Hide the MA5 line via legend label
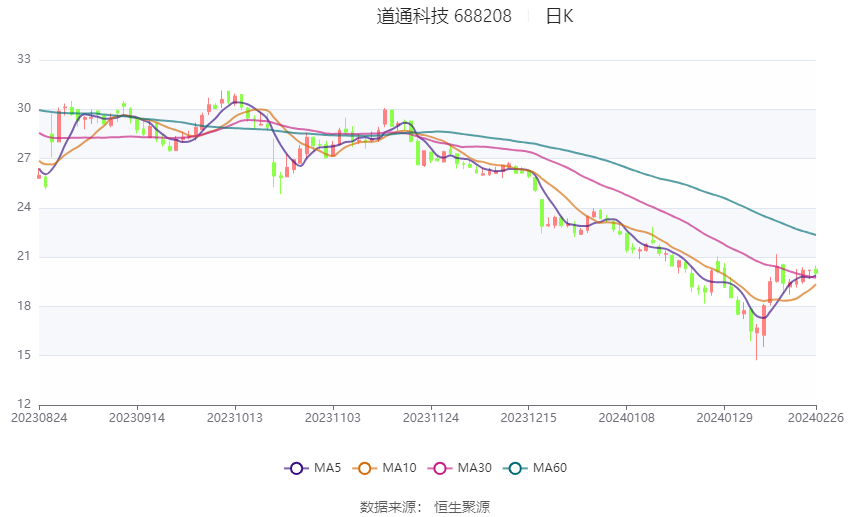 click(x=327, y=468)
